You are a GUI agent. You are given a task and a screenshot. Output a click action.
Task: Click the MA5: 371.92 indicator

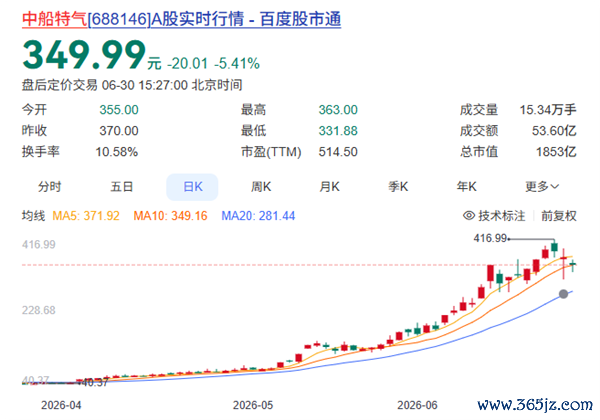click(x=86, y=216)
